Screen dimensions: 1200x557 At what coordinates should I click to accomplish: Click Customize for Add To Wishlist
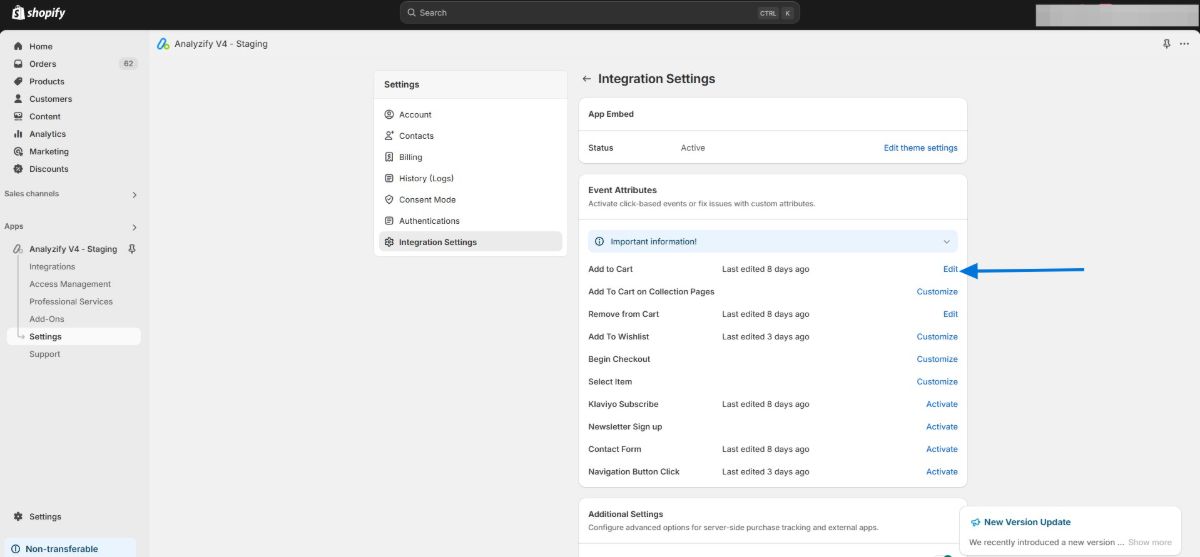[937, 337]
